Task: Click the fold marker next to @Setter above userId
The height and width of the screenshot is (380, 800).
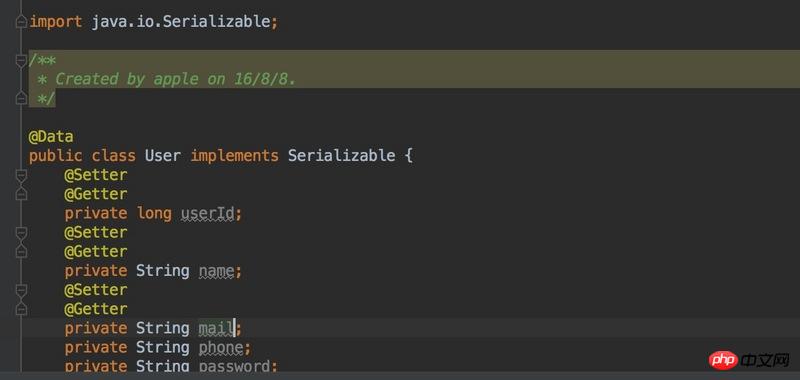Action: tap(21, 176)
